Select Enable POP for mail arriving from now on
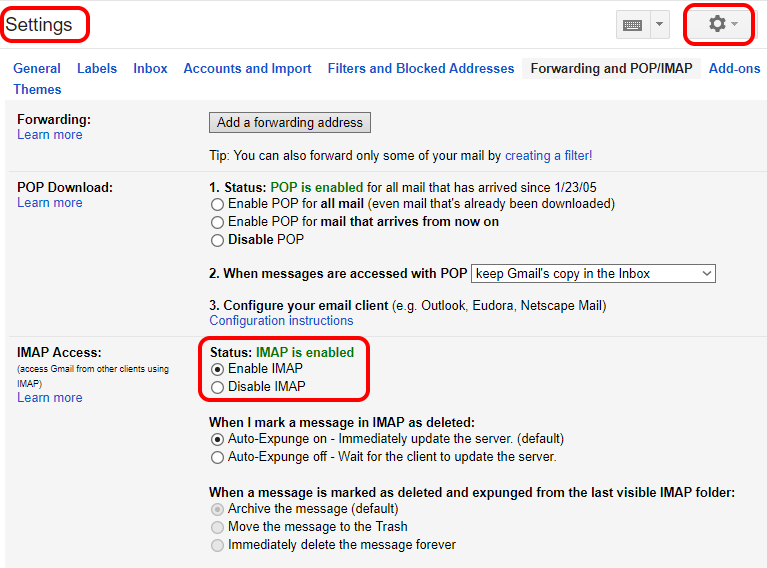This screenshot has height=568, width=767. (x=218, y=222)
